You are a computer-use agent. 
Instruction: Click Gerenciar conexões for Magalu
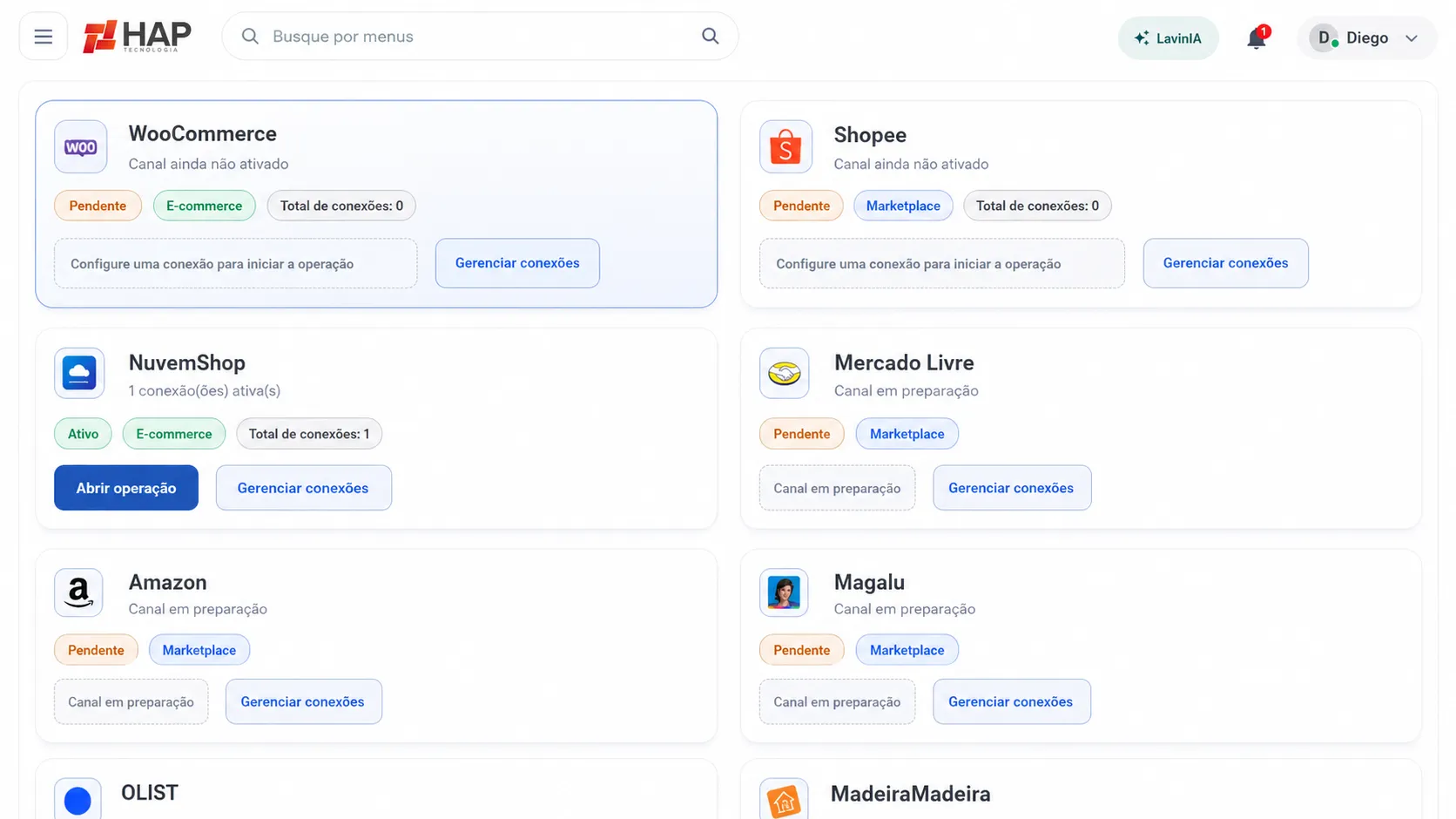coord(1011,701)
